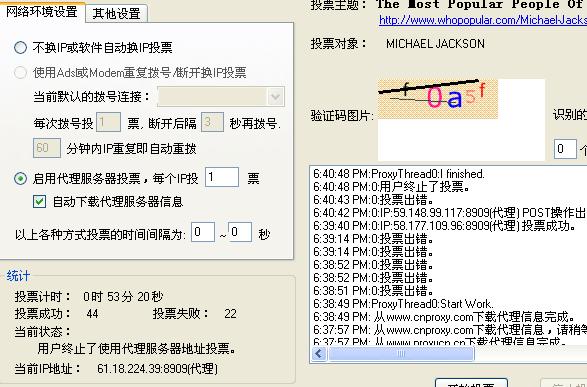
Task: Click the 60 分钟内IP重复 input field
Action: [x=47, y=148]
